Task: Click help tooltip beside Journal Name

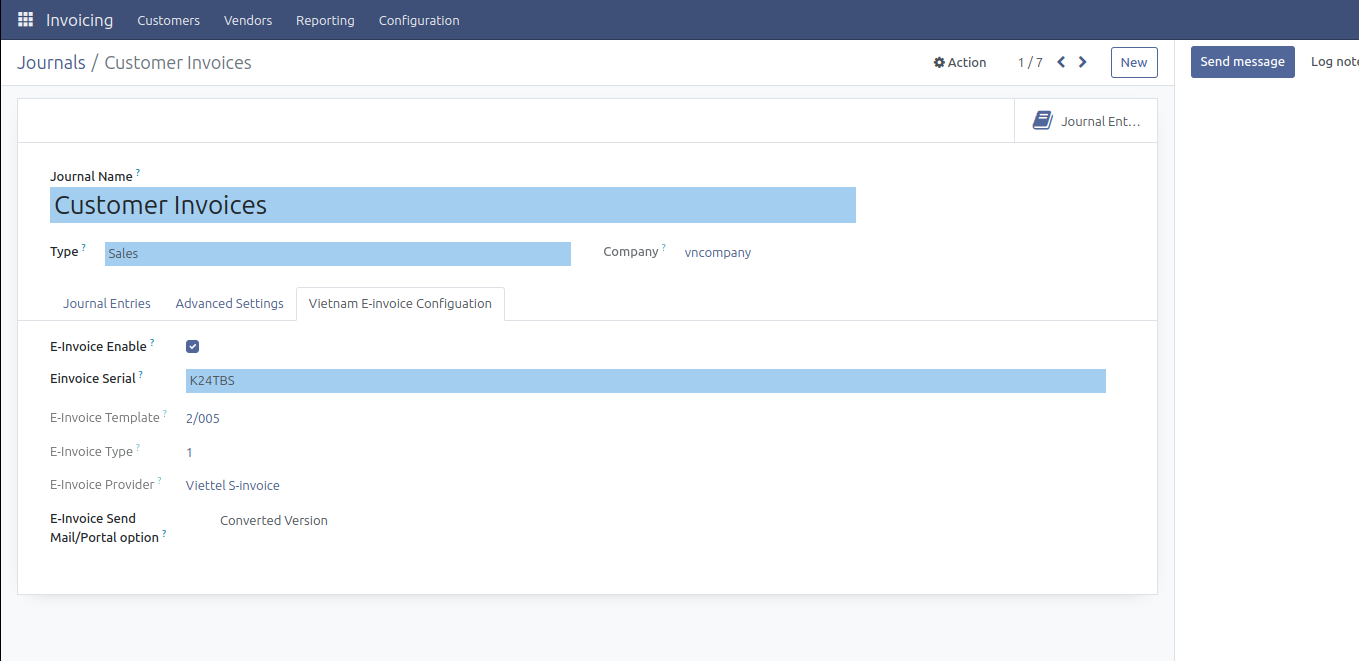Action: 138,173
